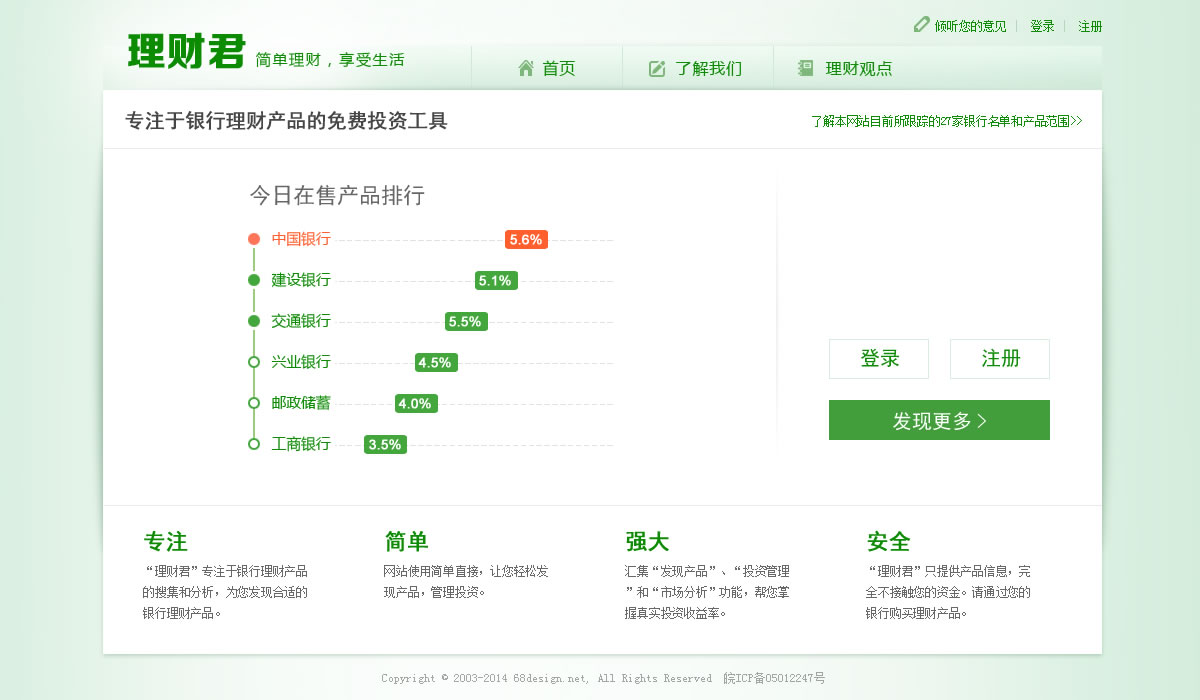Click the hollow dot for 工商银行

[x=254, y=444]
